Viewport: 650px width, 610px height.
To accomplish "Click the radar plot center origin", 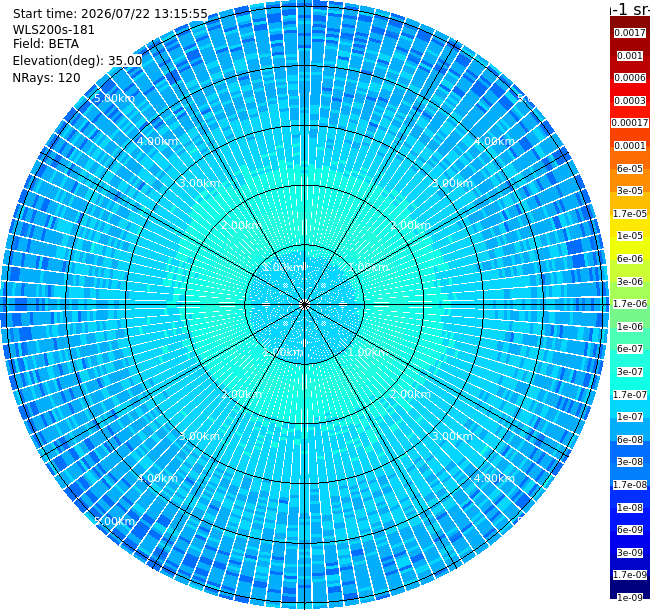I will click(x=305, y=305).
